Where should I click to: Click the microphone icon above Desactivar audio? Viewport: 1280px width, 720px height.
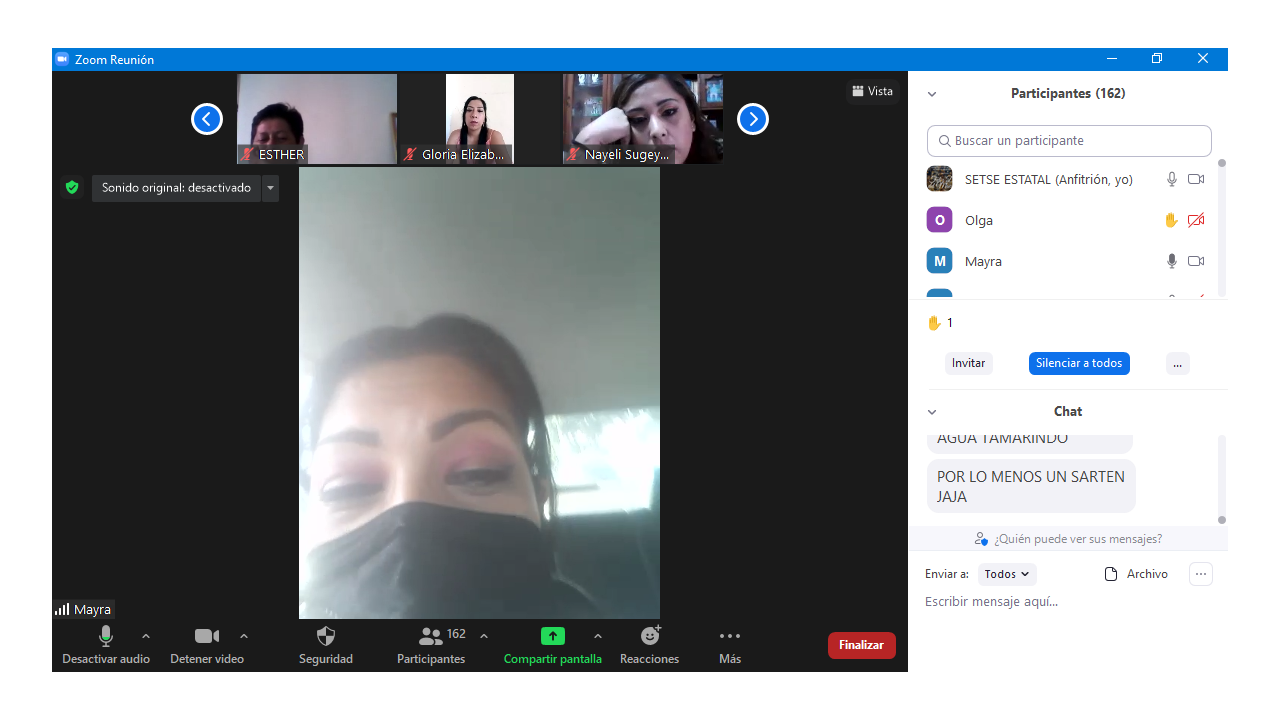point(106,636)
